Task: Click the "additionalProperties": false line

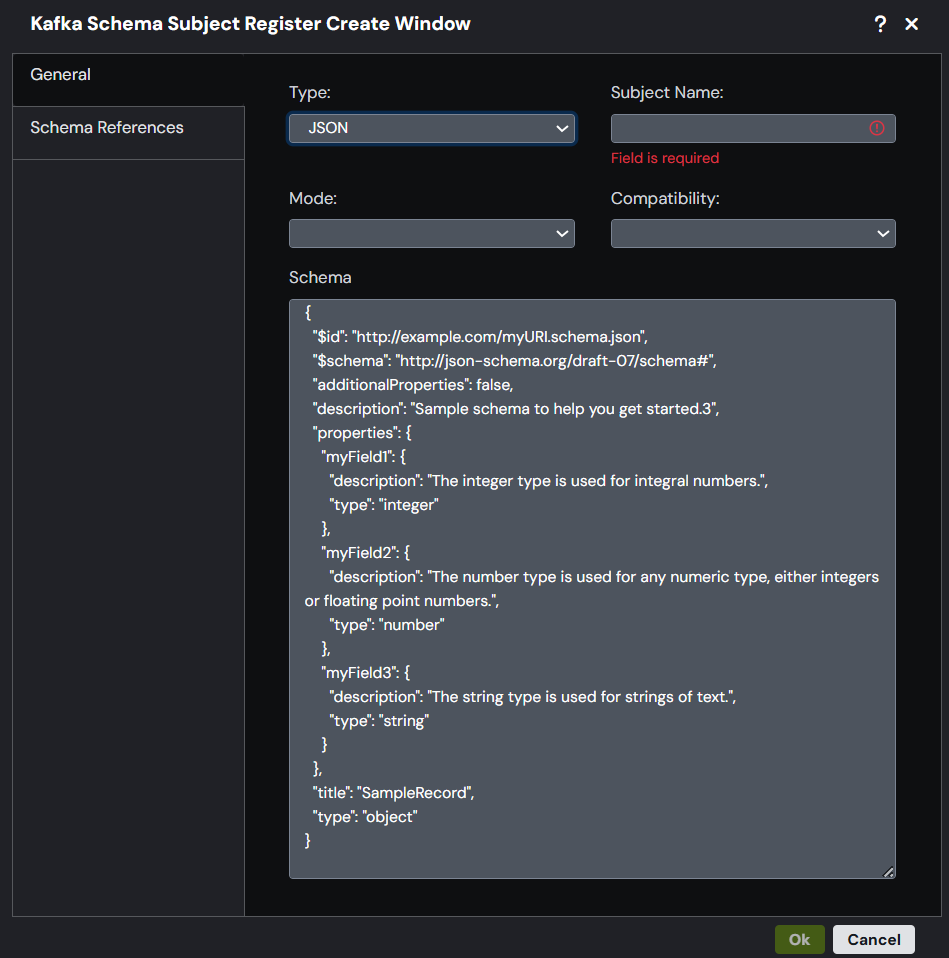Action: (x=412, y=385)
